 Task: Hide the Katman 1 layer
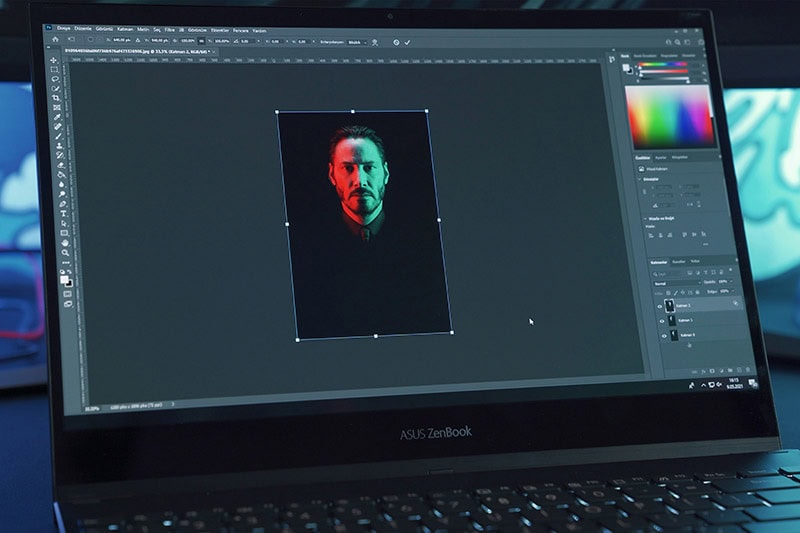(662, 321)
